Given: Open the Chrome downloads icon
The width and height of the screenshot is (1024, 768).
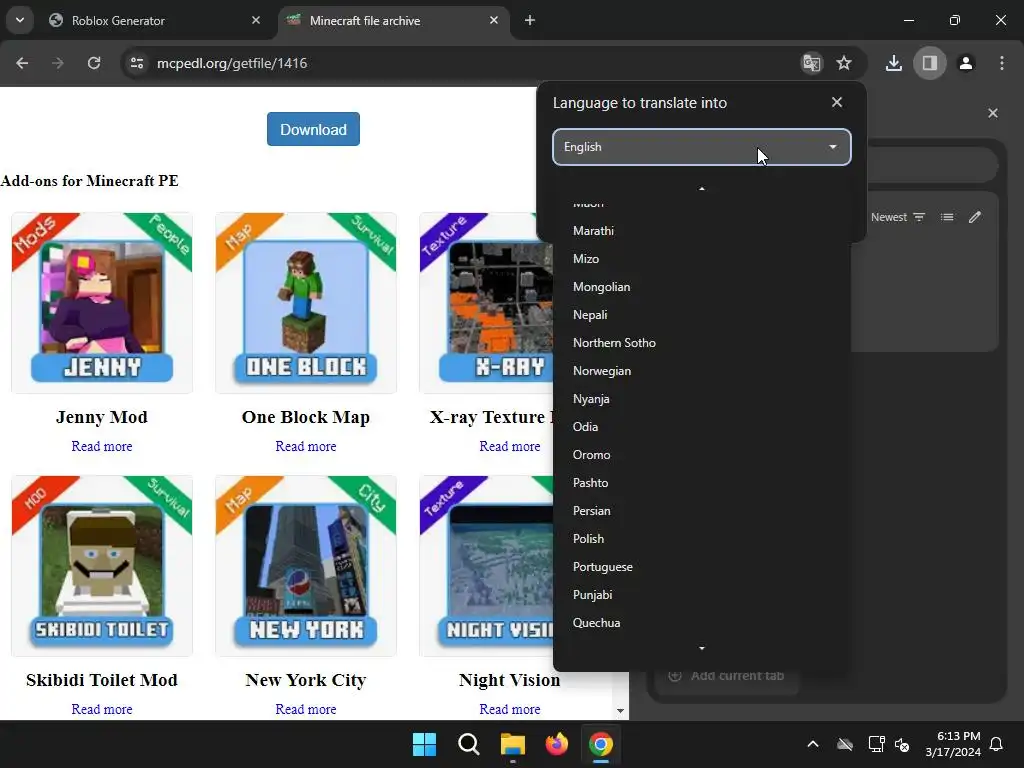Looking at the screenshot, I should [893, 63].
